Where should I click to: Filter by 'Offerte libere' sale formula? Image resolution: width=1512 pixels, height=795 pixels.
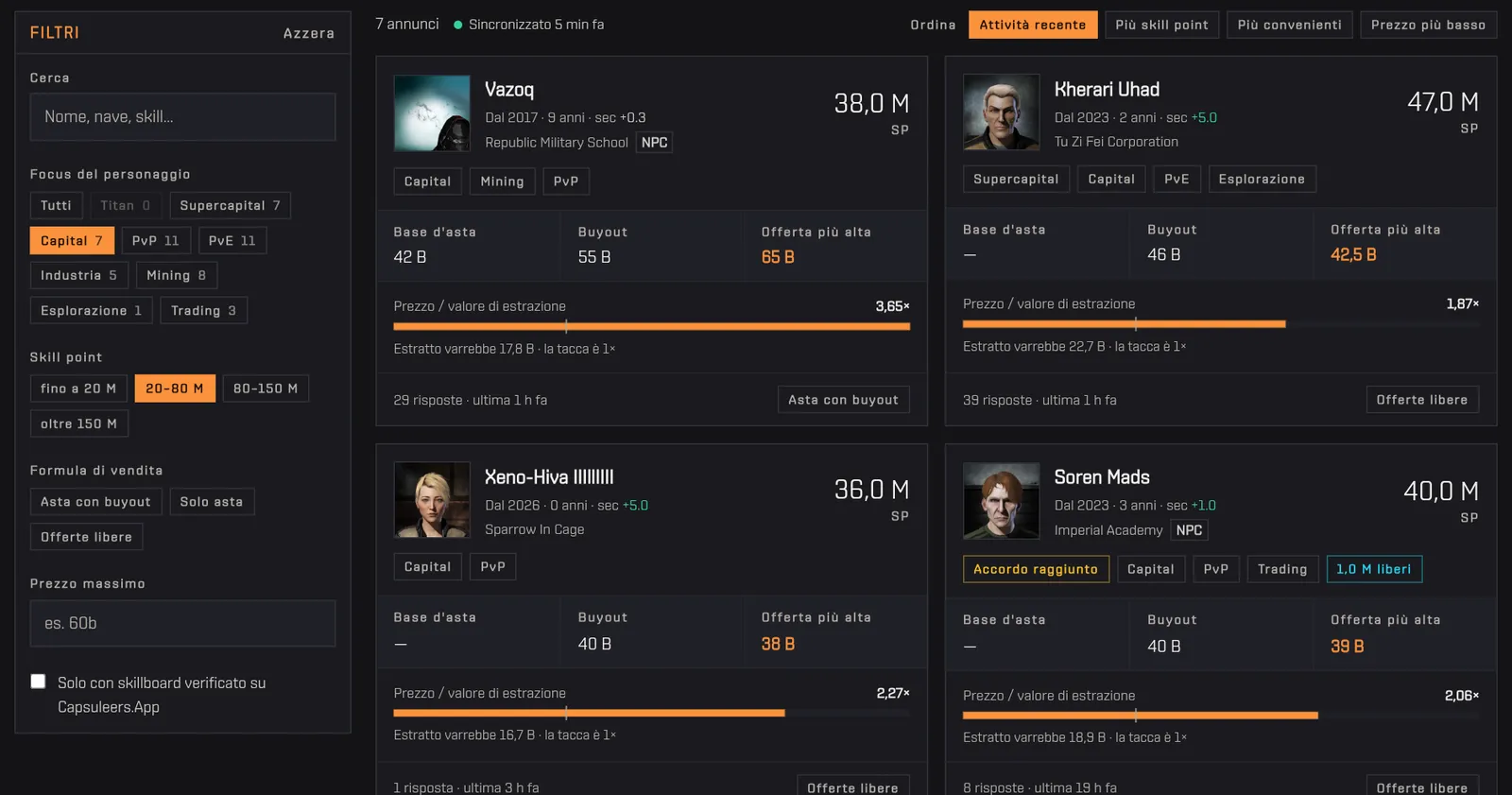(87, 536)
